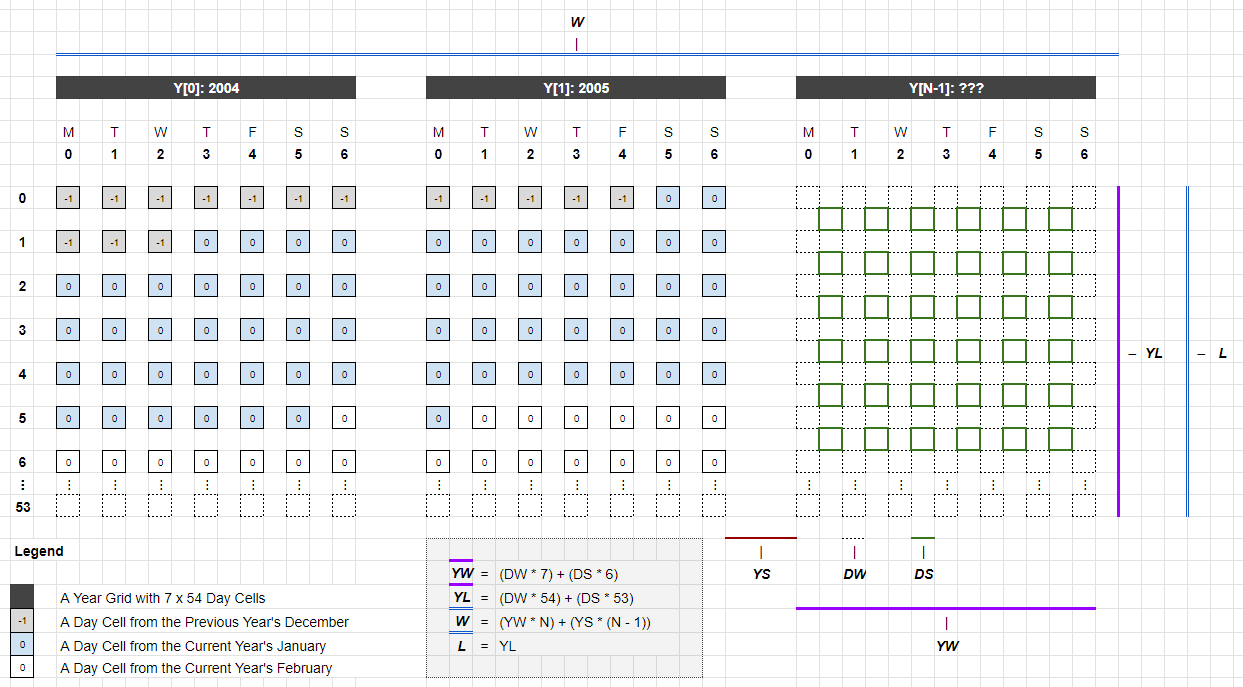Click the "YS" label under the red line
The width and height of the screenshot is (1243, 687).
click(x=761, y=575)
